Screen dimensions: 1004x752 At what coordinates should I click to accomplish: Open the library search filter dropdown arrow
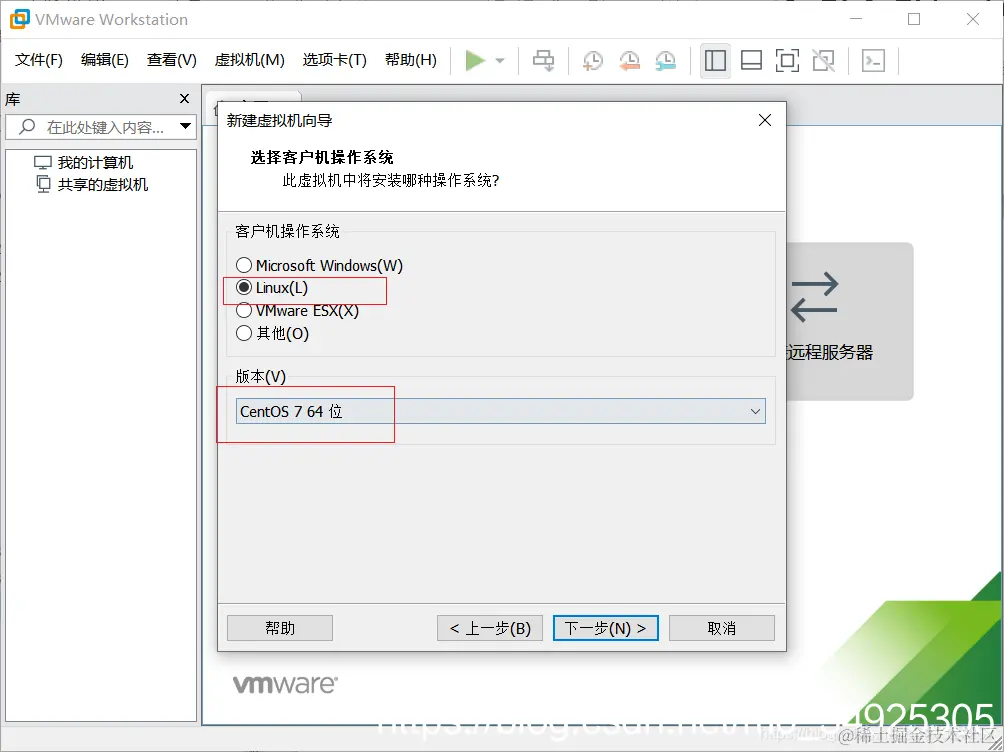(186, 126)
